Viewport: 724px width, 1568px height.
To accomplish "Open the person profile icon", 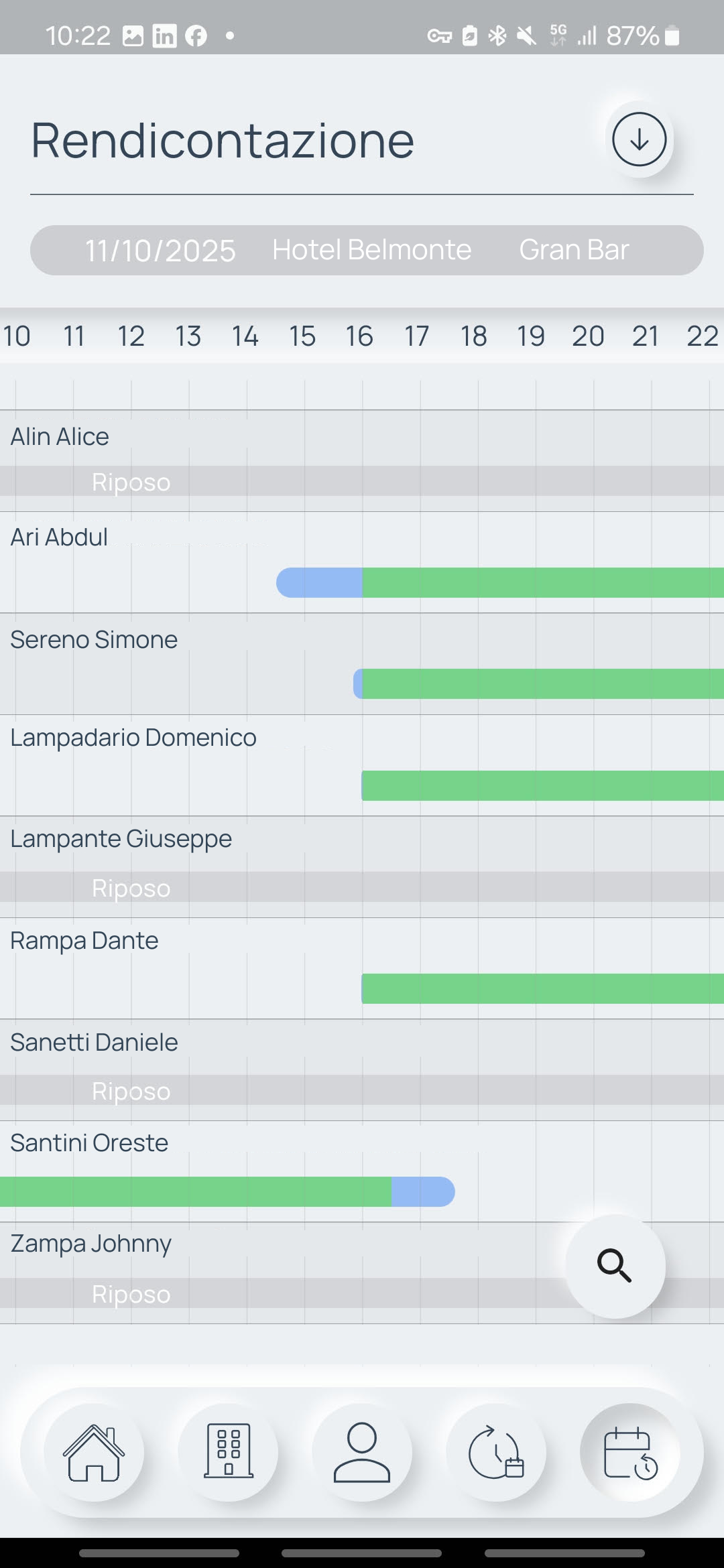I will coord(362,1452).
